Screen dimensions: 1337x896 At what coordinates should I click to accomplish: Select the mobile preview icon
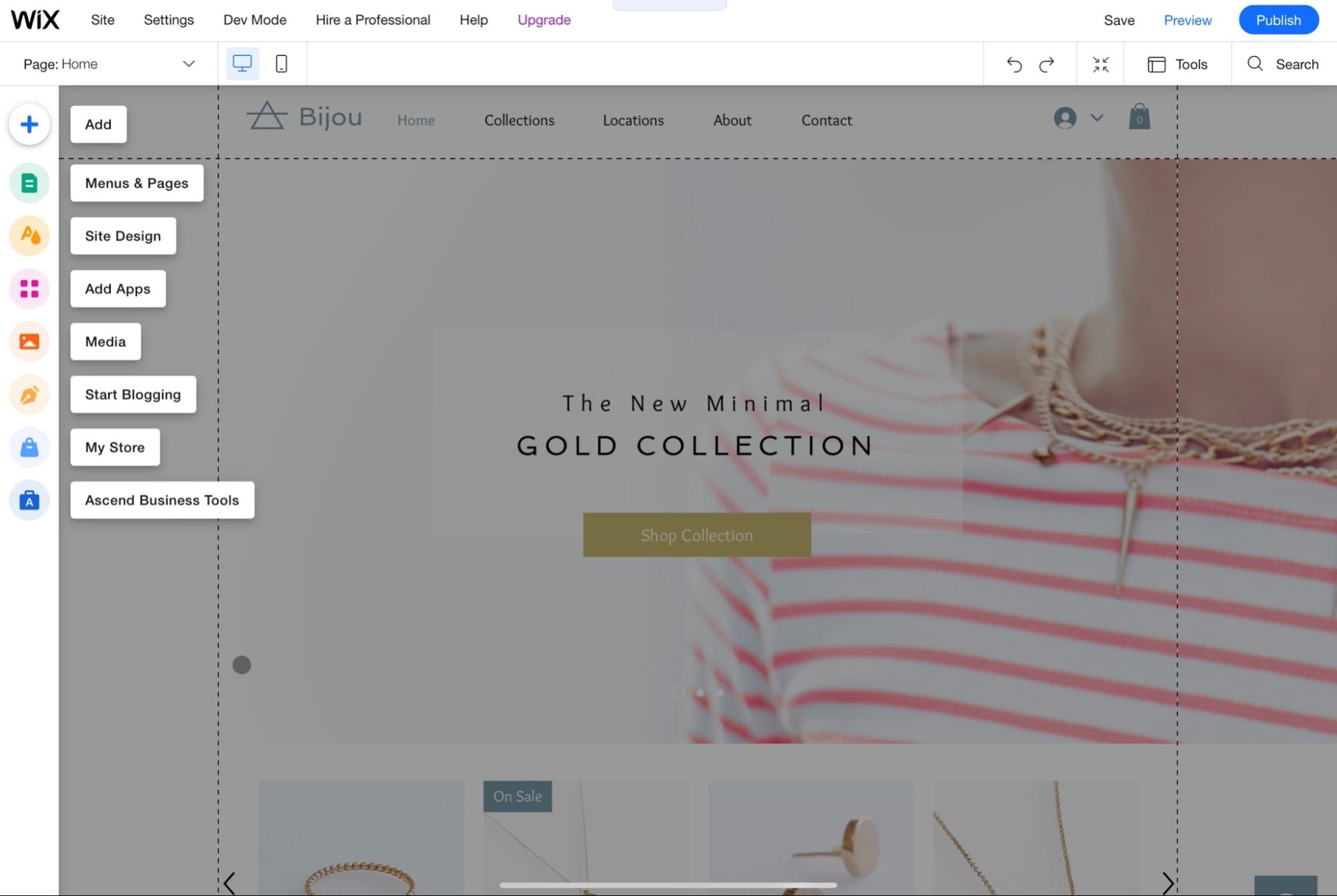point(281,63)
